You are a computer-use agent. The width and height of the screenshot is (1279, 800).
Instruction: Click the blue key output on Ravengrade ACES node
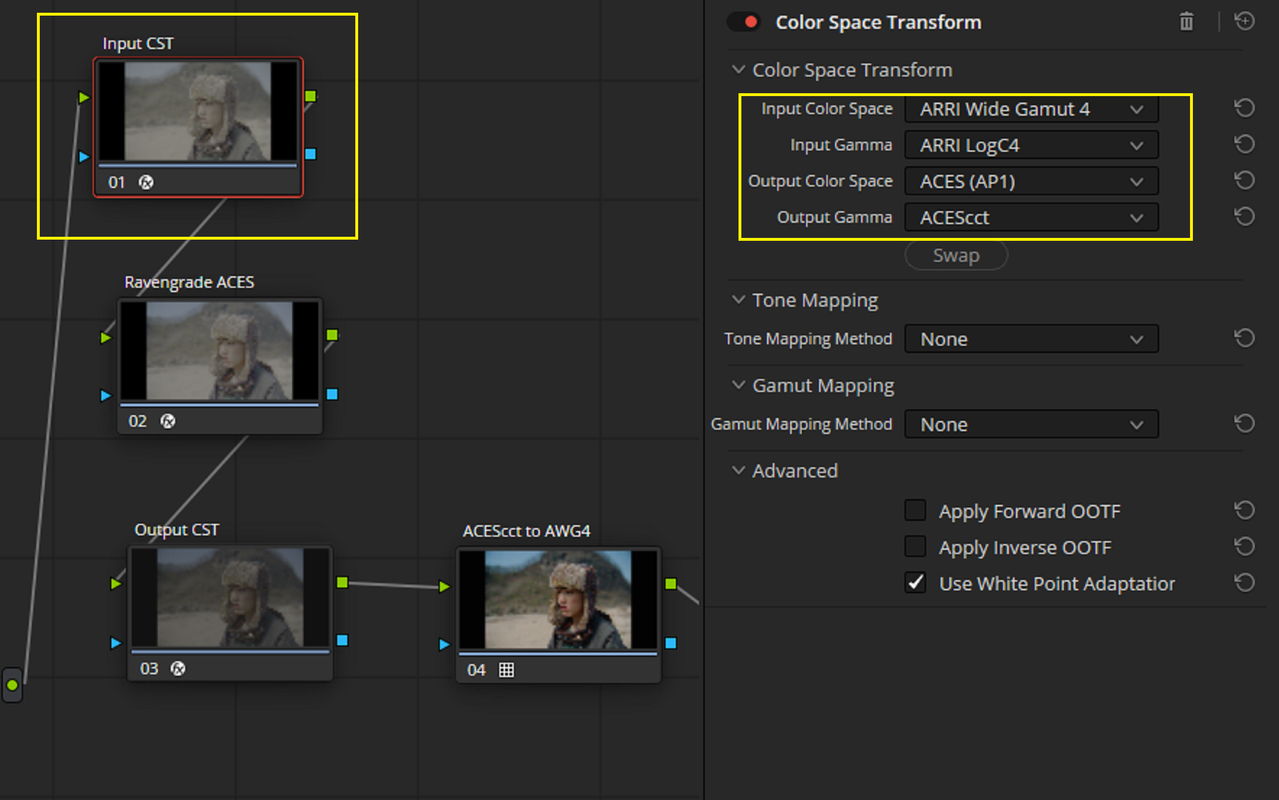pos(332,394)
